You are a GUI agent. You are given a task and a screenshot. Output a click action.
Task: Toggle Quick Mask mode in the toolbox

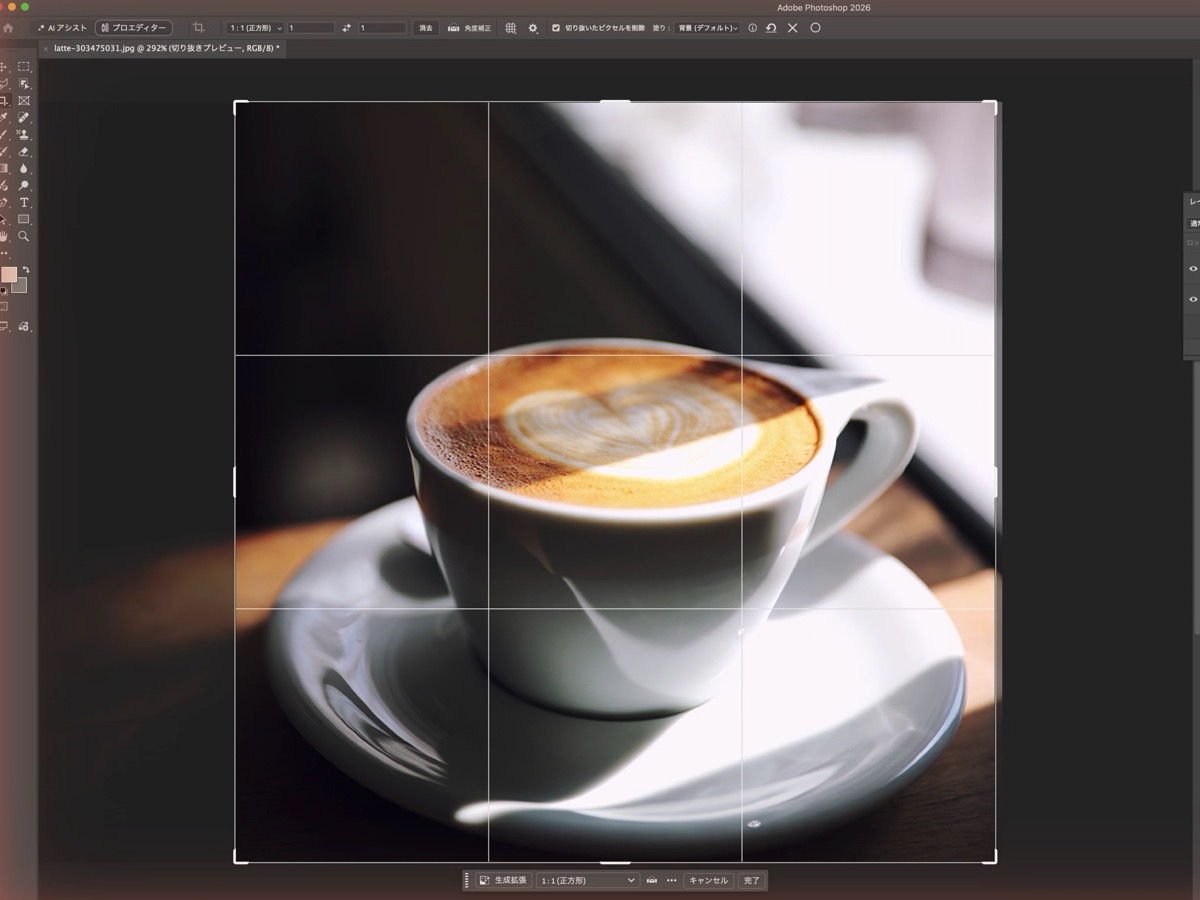[4, 306]
